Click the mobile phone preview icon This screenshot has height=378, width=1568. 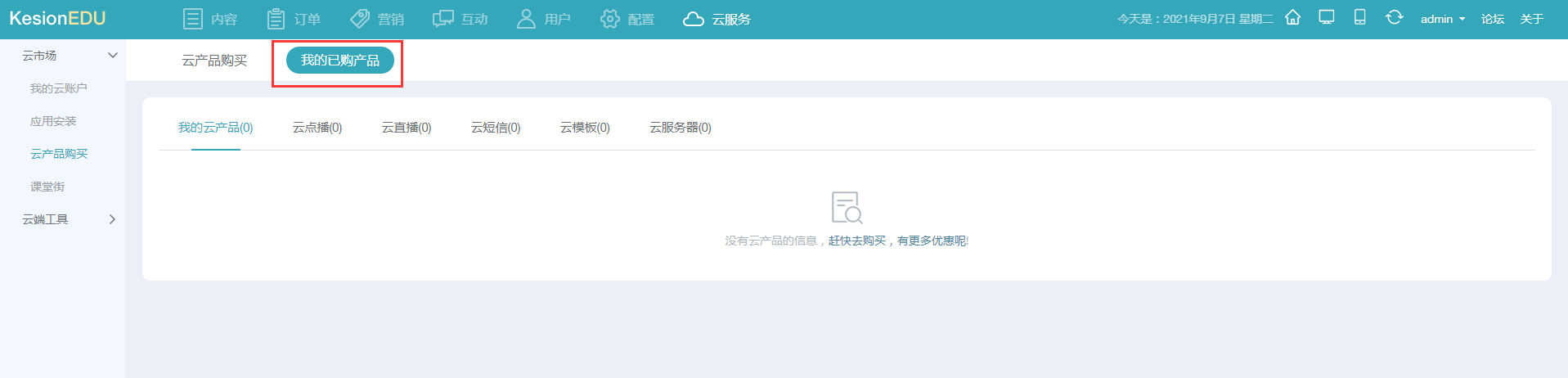pyautogui.click(x=1359, y=18)
